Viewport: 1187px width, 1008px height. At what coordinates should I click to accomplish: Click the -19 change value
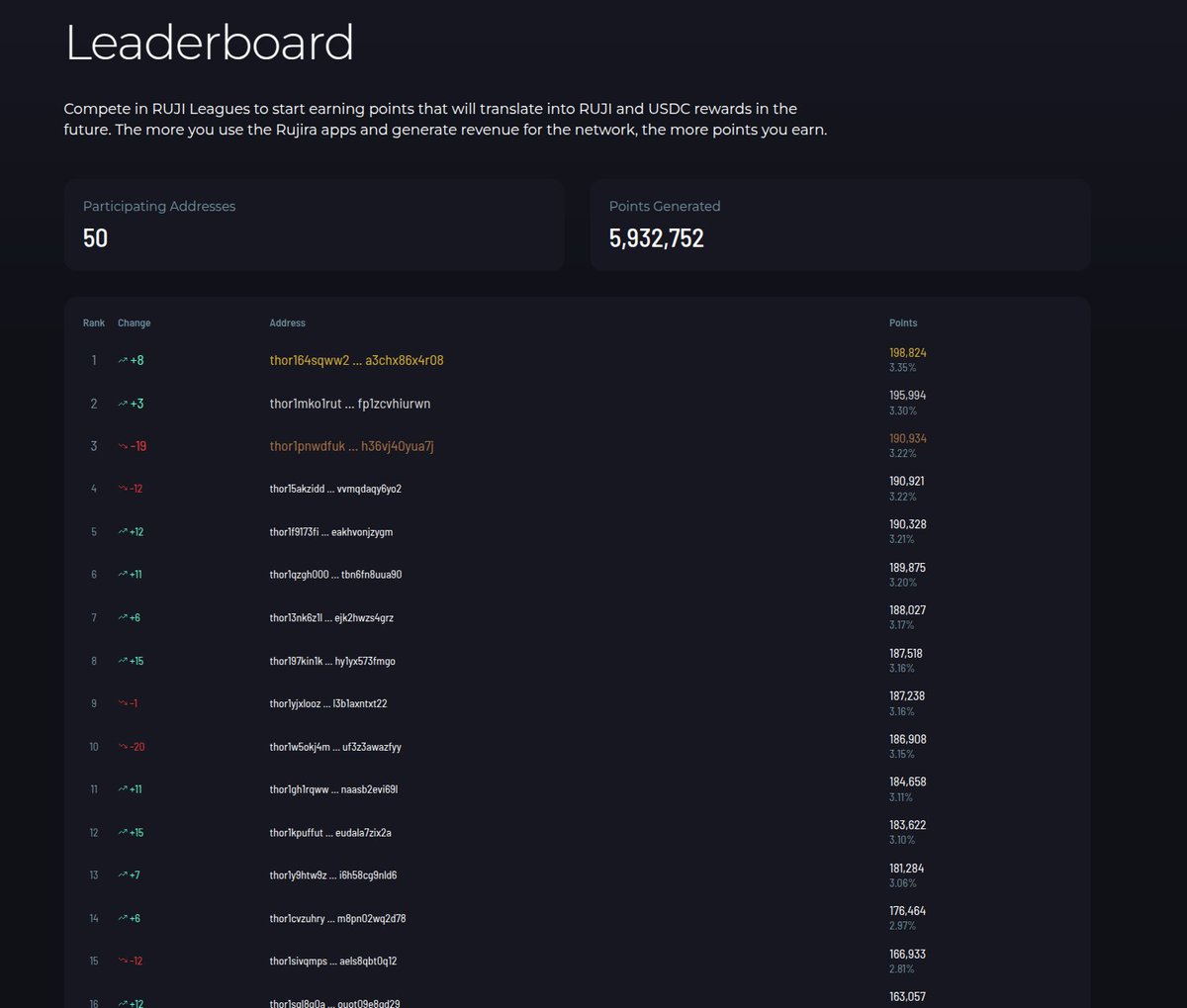coord(138,446)
